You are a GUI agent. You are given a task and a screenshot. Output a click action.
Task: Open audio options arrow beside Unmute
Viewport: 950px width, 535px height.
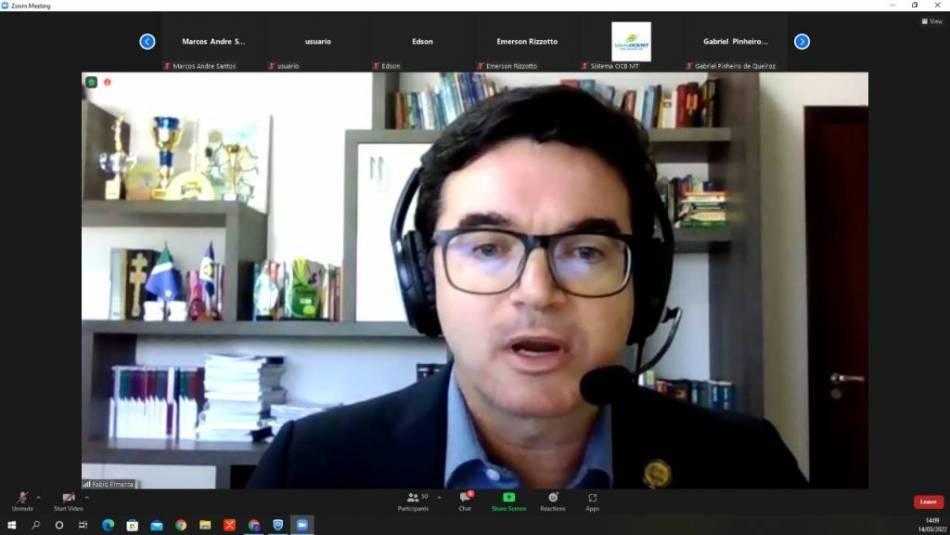click(39, 497)
